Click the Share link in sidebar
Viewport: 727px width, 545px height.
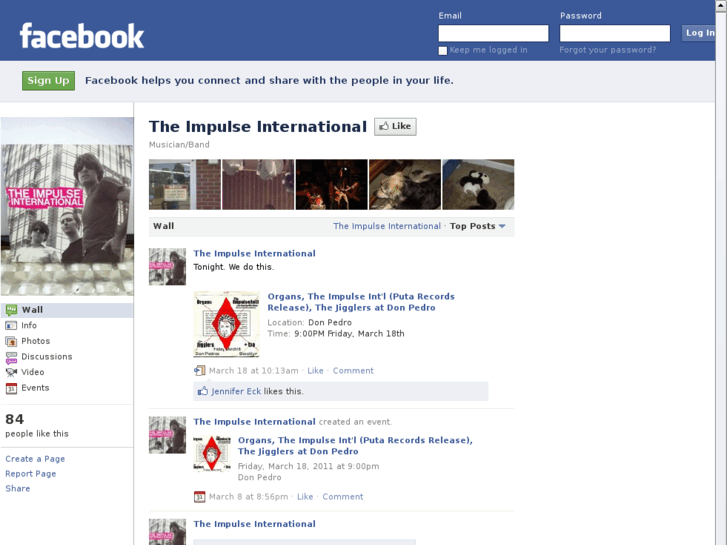pos(18,488)
